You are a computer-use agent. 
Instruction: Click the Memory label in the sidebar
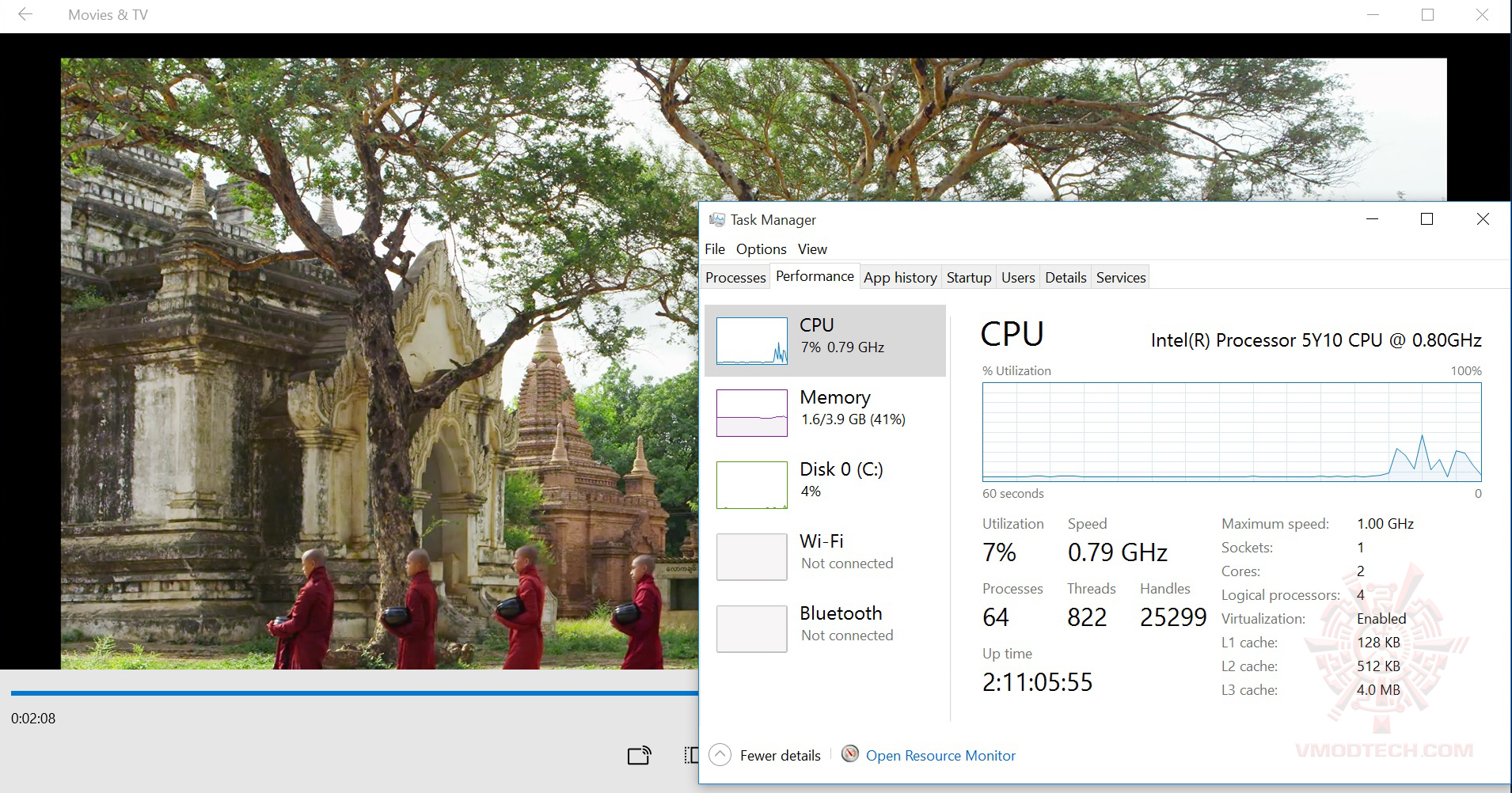835,397
